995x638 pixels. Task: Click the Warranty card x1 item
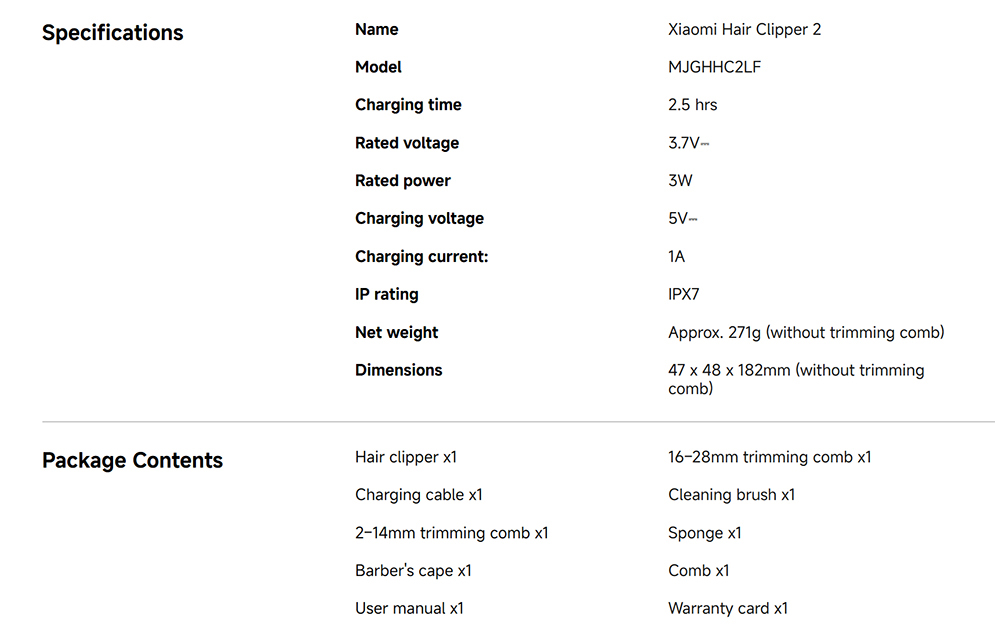tap(728, 608)
